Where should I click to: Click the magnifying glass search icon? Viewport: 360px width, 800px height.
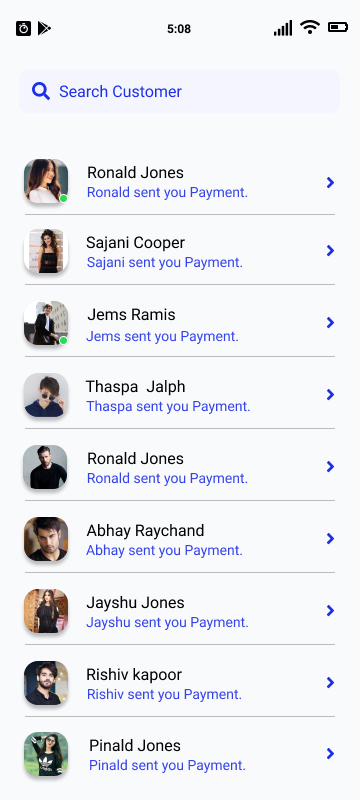click(x=41, y=91)
